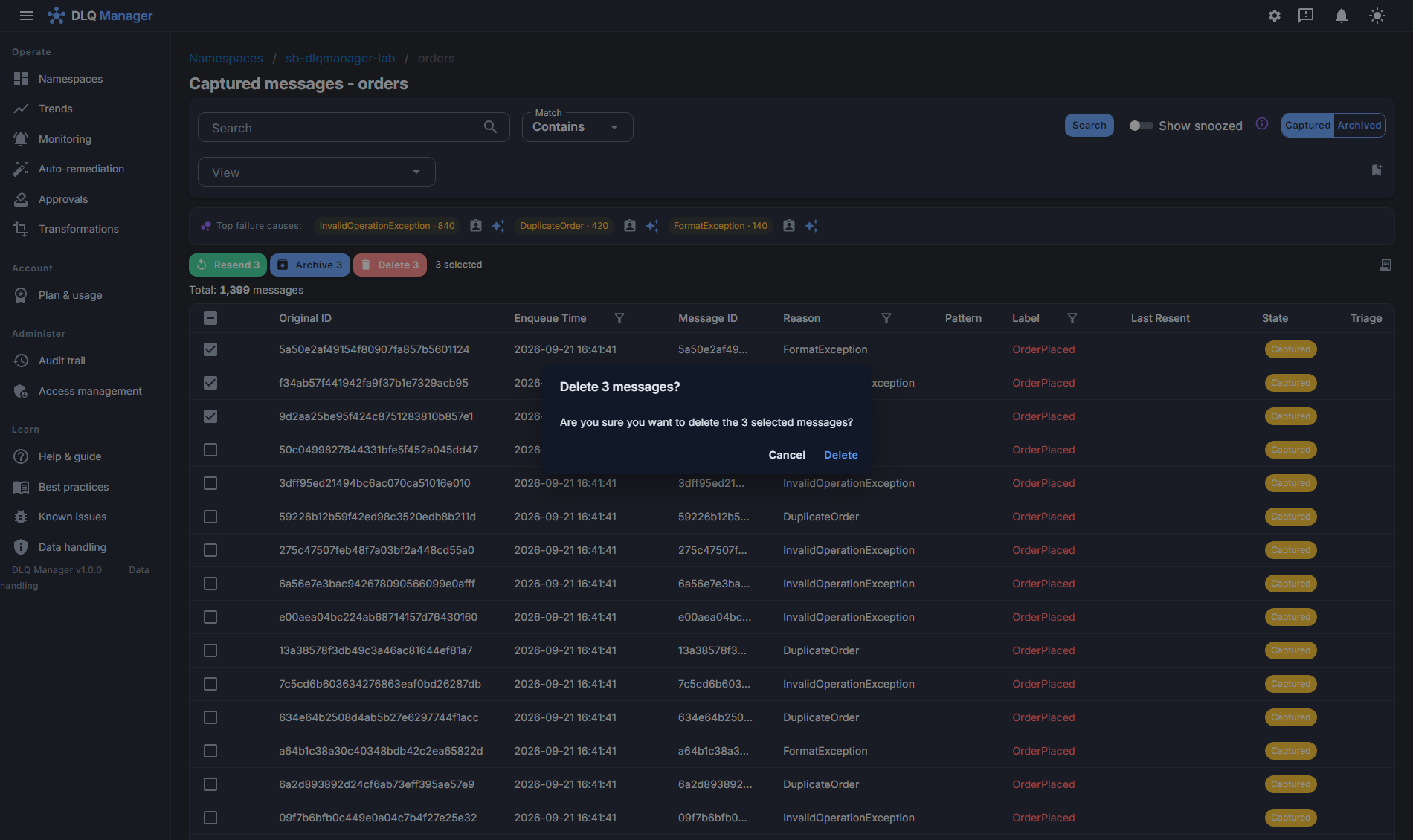The width and height of the screenshot is (1413, 840).
Task: Click the table density icon above Triage
Action: (1385, 265)
